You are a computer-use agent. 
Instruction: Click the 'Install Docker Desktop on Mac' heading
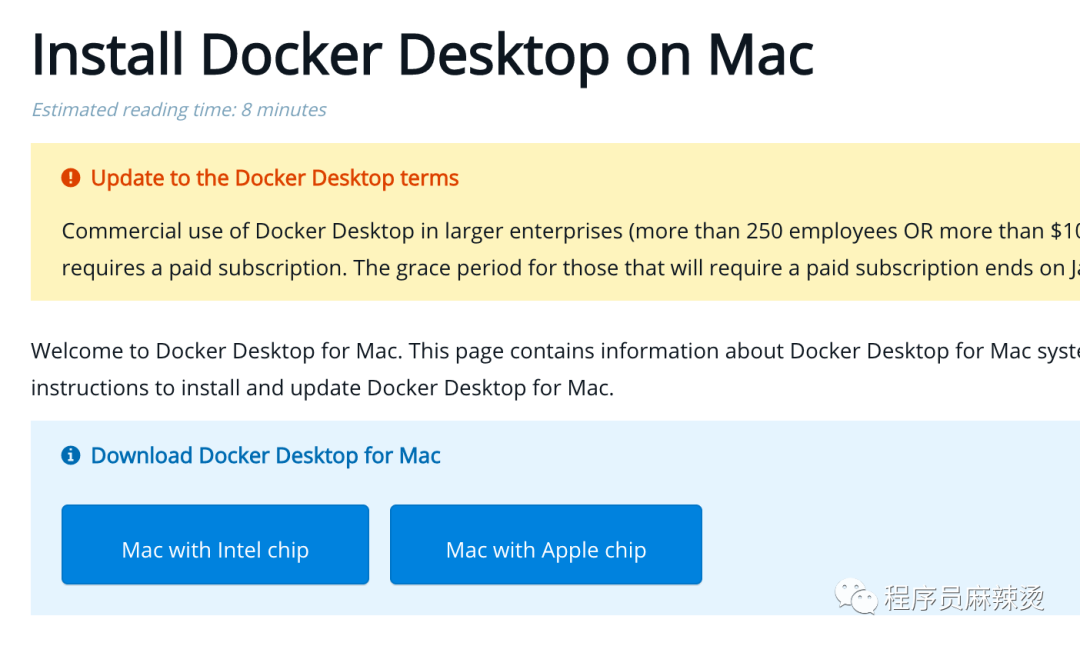pos(422,54)
